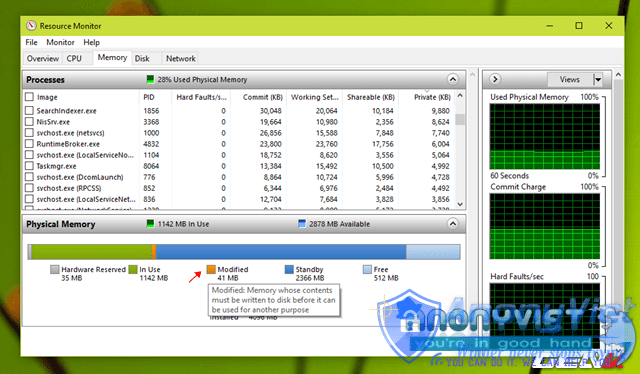Check the RuntimeBroker.exe process box

tap(29, 144)
